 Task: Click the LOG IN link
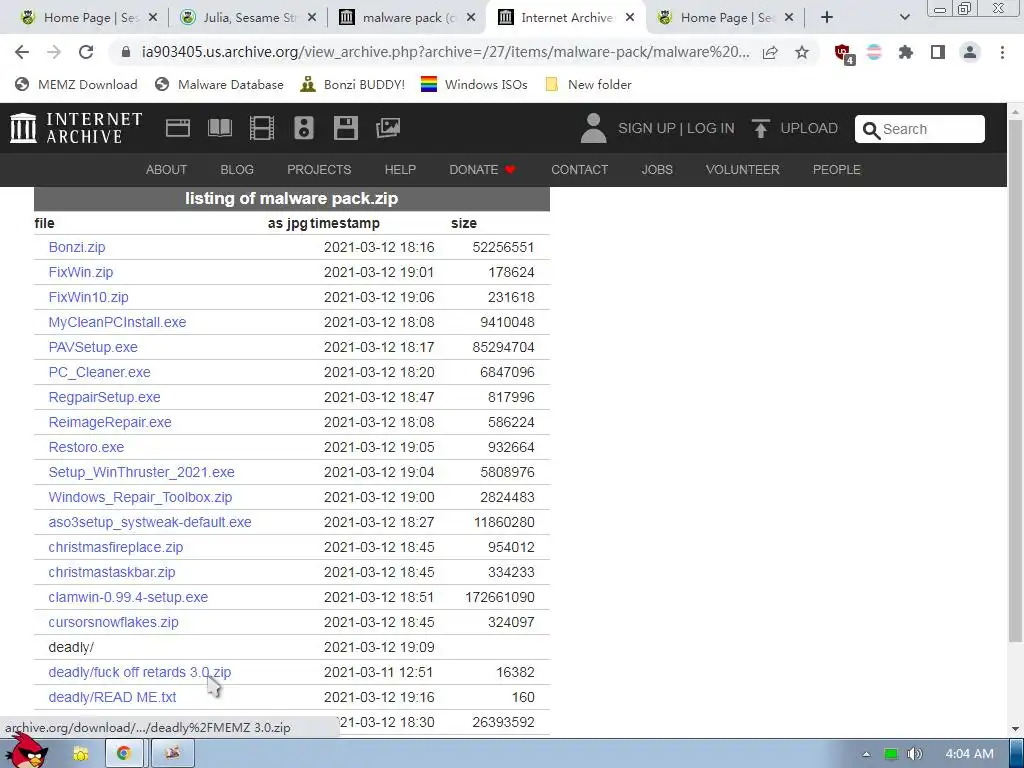[x=711, y=128]
